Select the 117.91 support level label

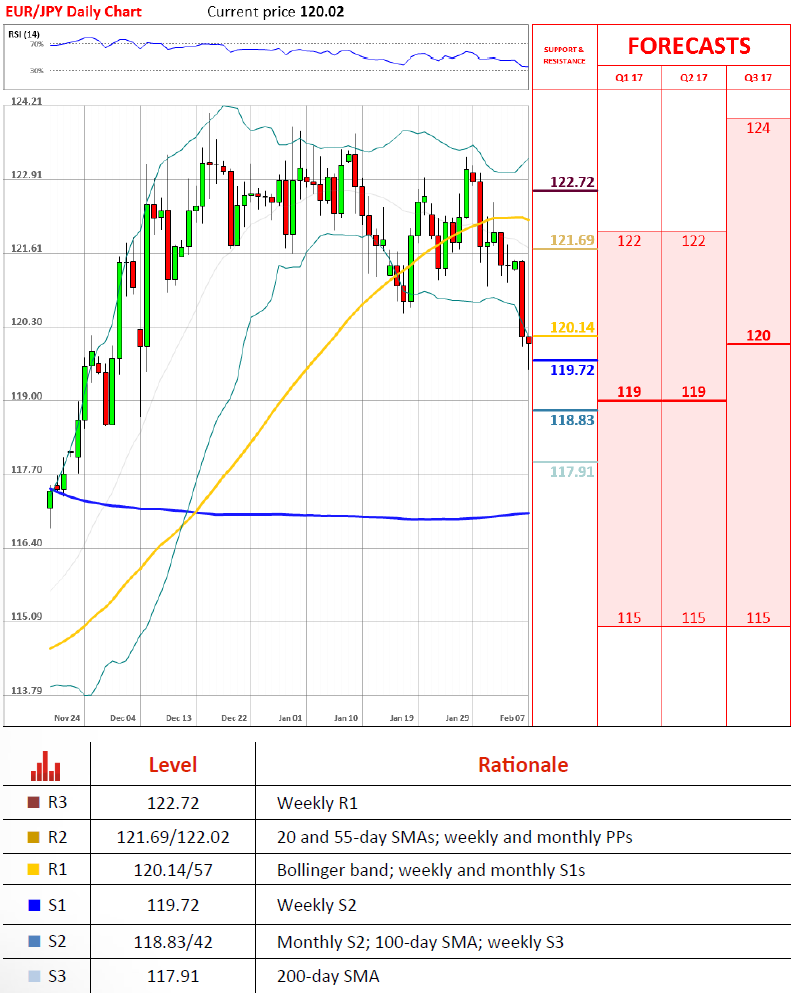point(572,471)
